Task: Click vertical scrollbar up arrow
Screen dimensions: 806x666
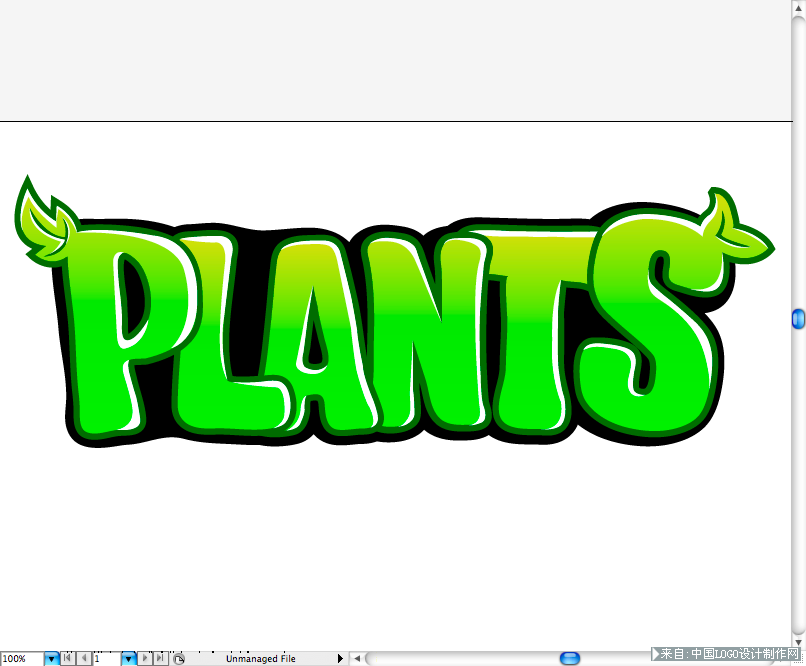Action: [798, 8]
